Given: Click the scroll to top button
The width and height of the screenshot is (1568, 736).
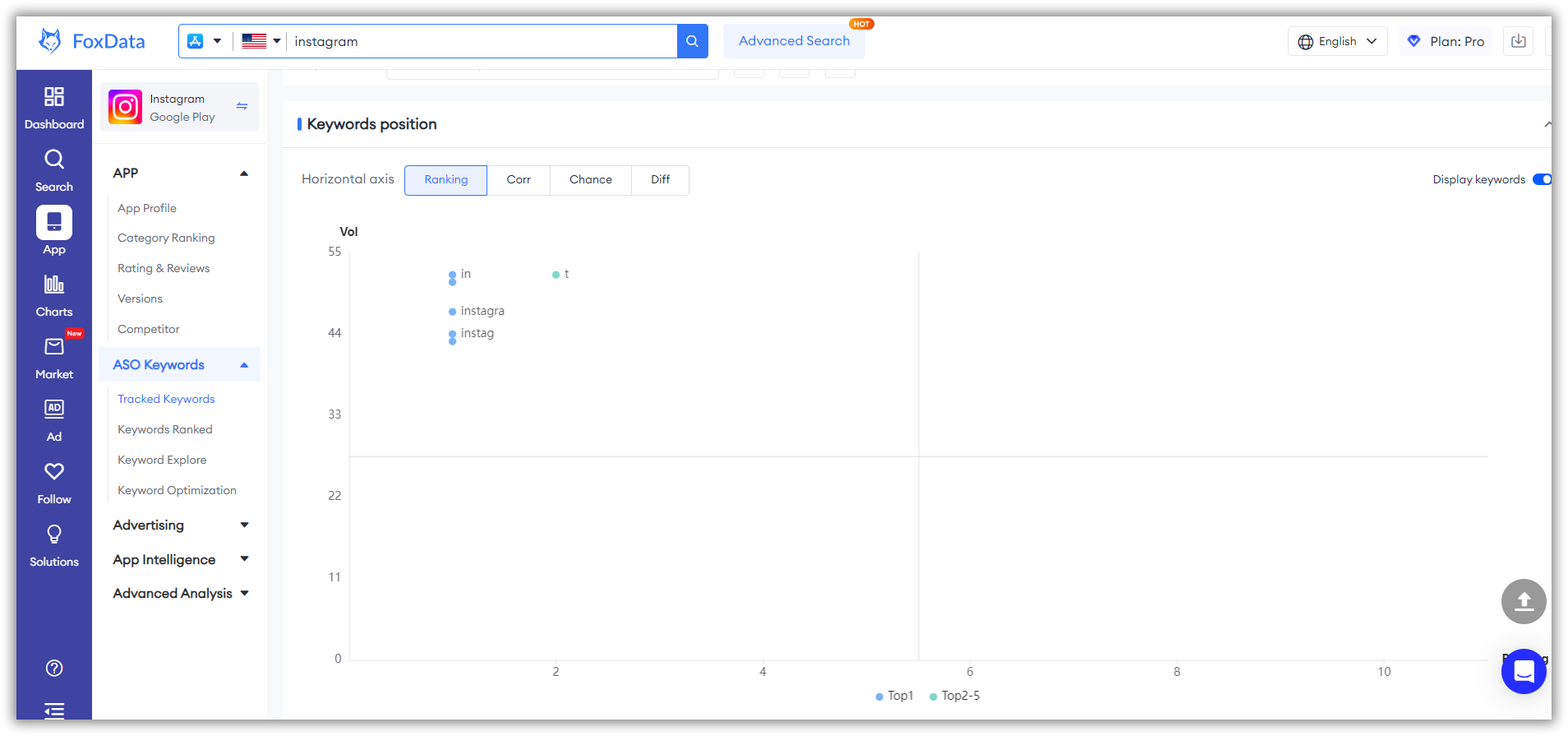Looking at the screenshot, I should [x=1524, y=601].
